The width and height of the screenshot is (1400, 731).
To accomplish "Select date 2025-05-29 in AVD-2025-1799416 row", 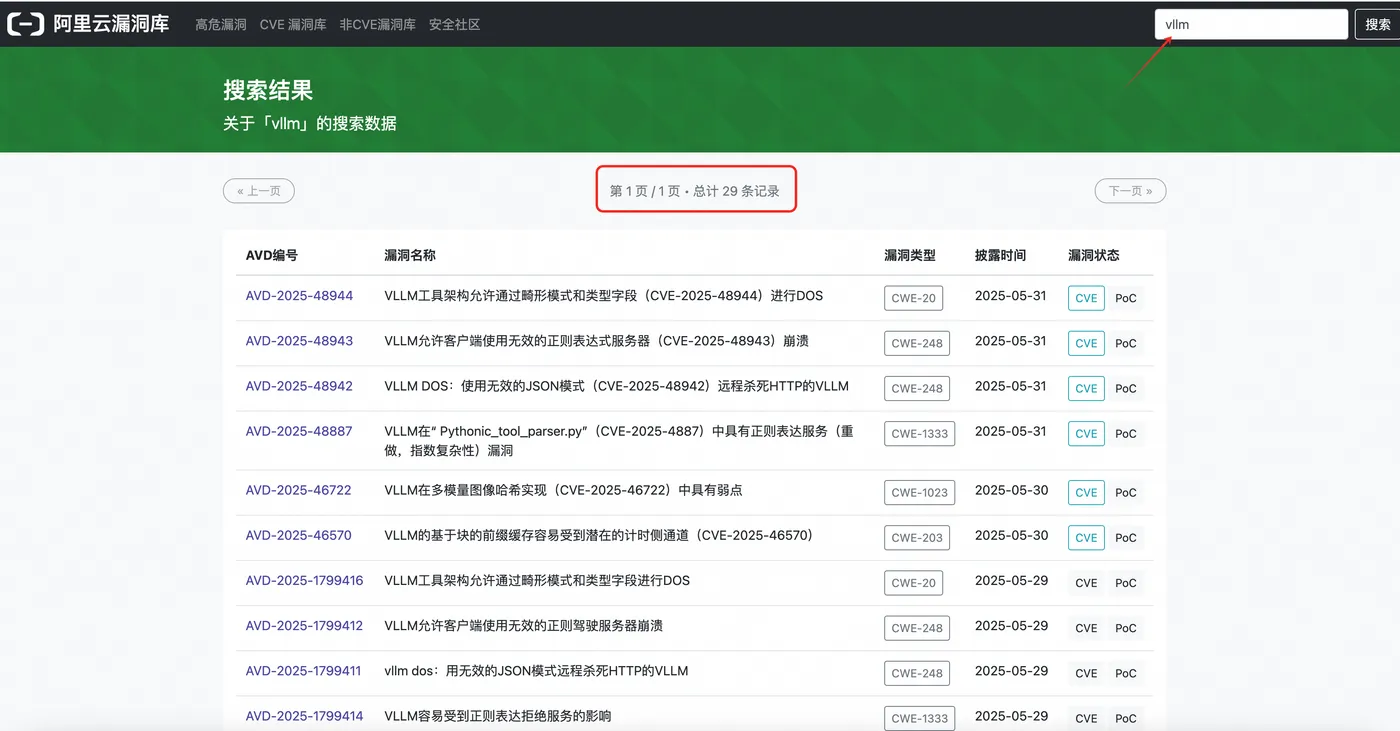I will click(1011, 580).
